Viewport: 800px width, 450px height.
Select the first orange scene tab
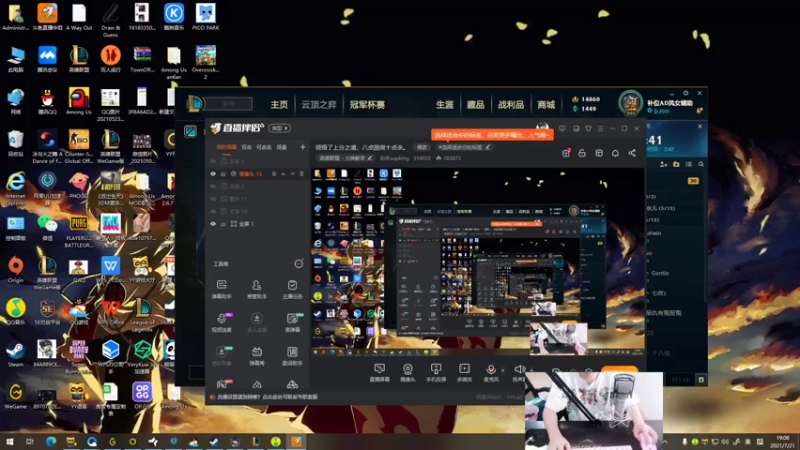pos(227,147)
